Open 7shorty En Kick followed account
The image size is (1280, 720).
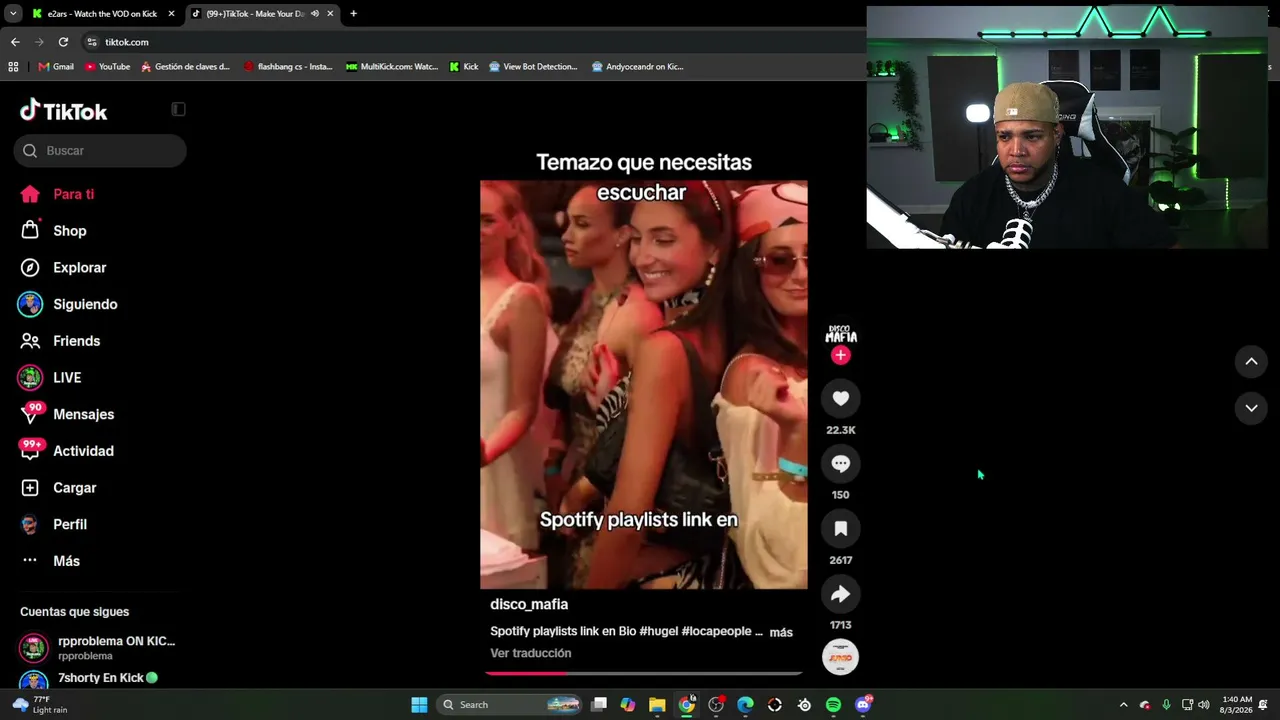[x=90, y=680]
